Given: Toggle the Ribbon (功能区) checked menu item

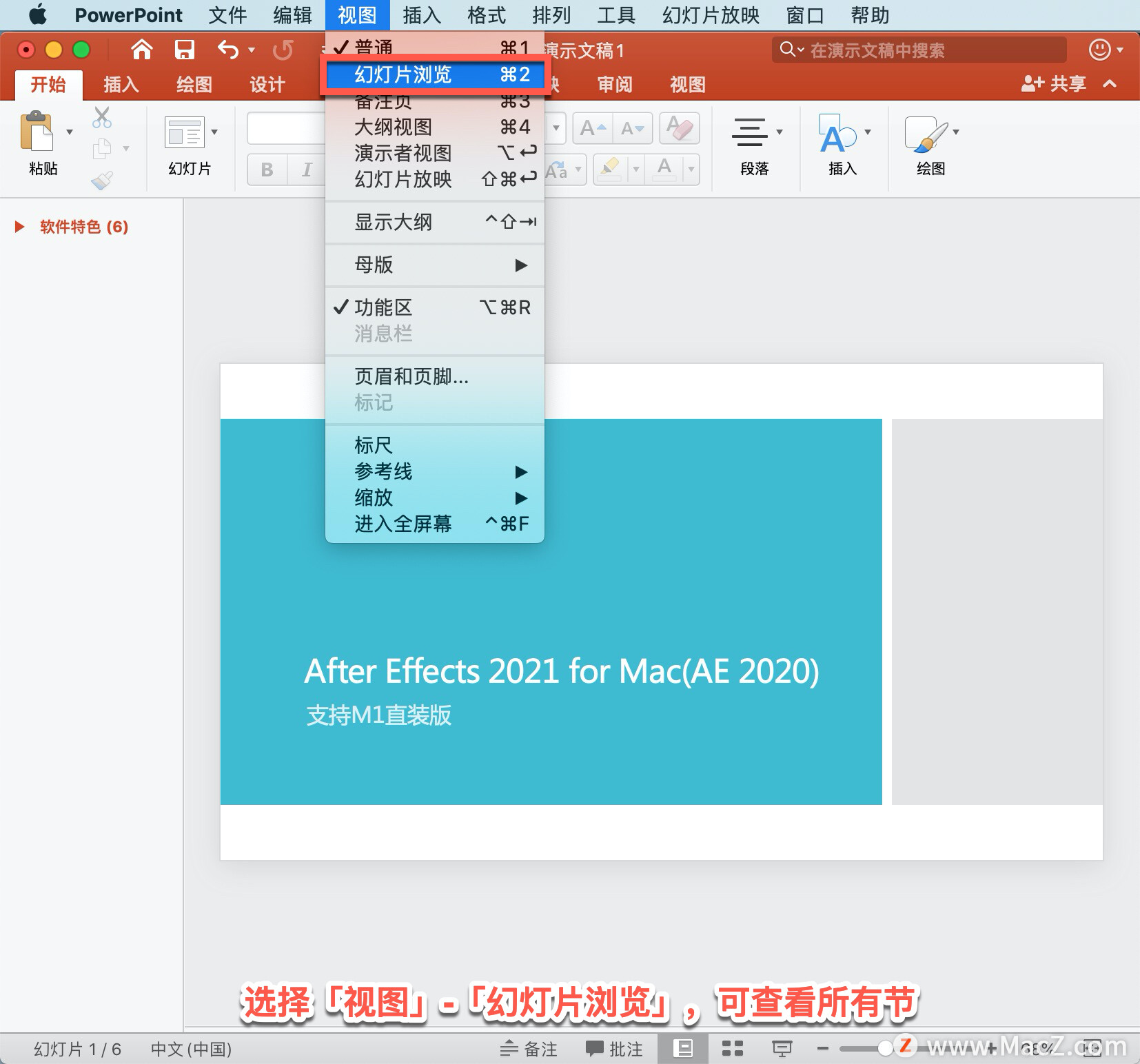Looking at the screenshot, I should point(434,307).
